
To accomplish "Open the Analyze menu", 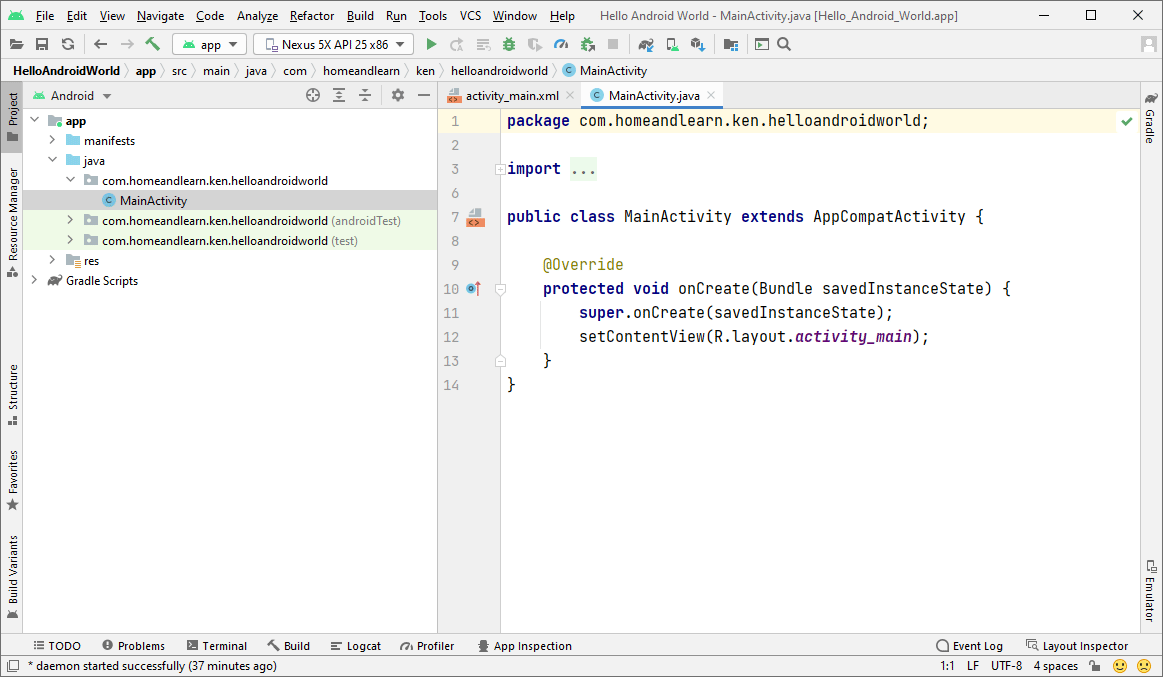I will click(257, 16).
